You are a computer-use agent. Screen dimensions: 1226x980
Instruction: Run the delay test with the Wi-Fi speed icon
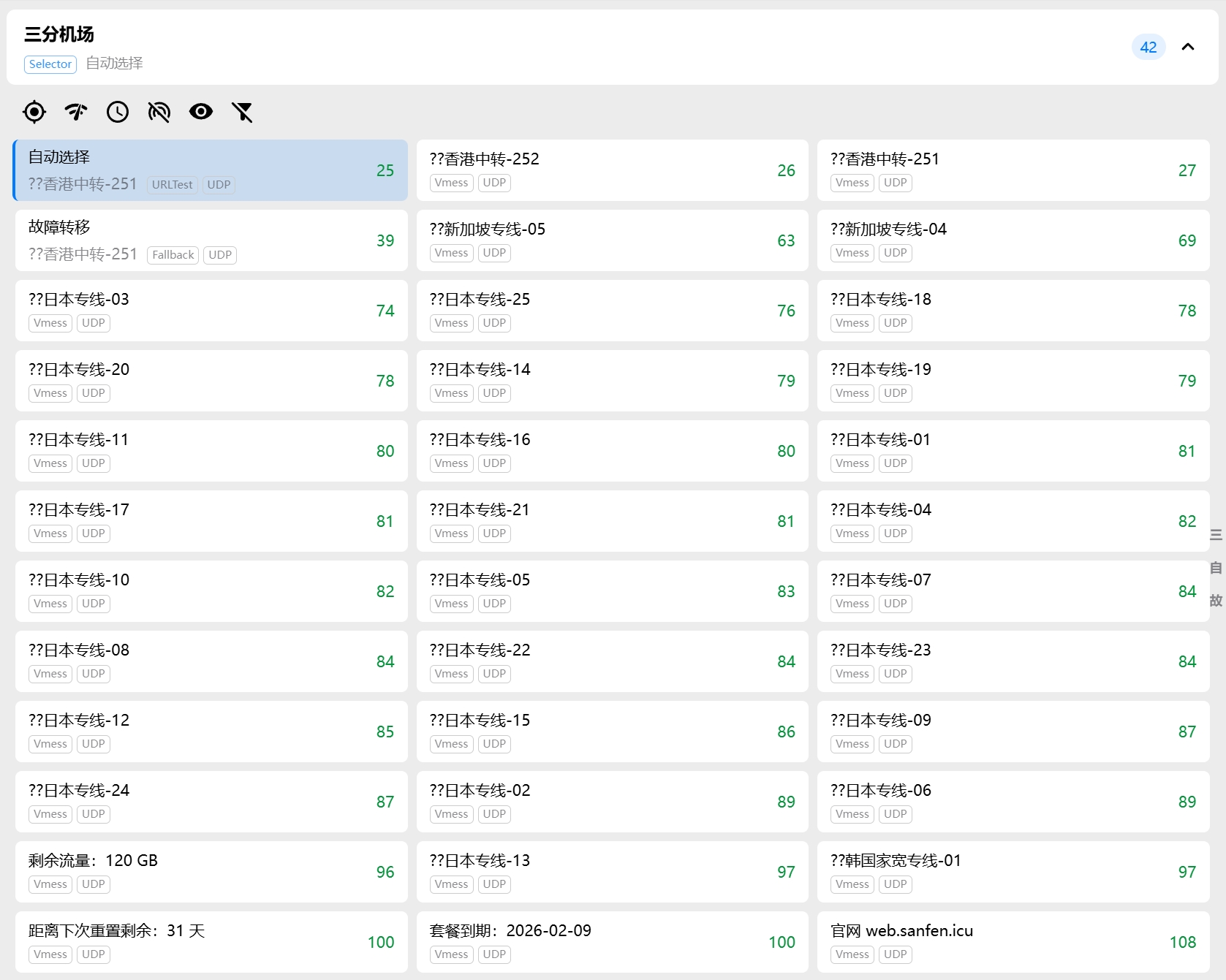coord(76,112)
